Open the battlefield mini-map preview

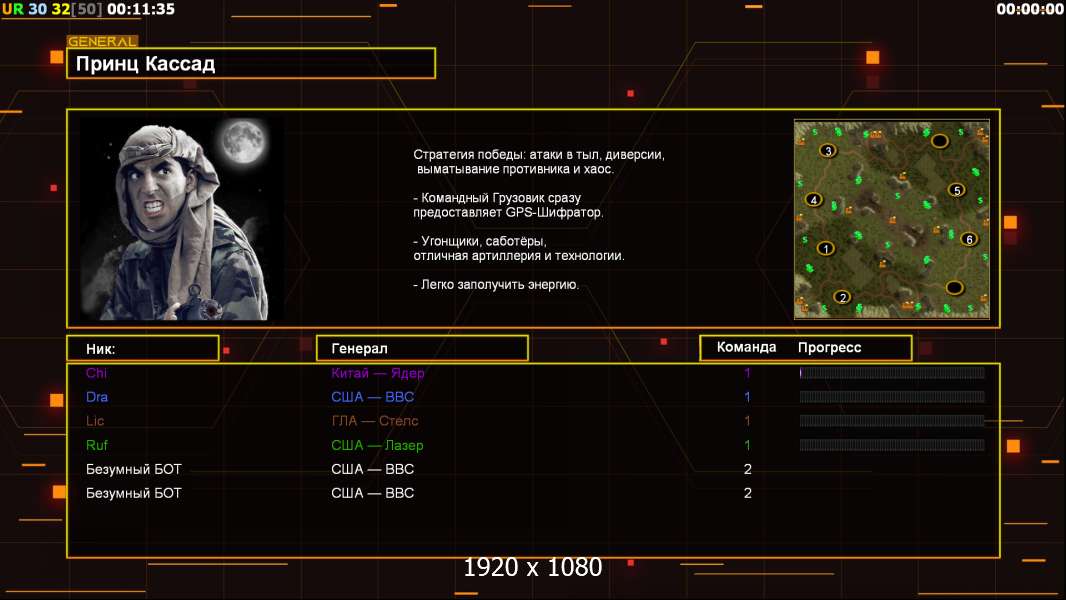[x=892, y=219]
